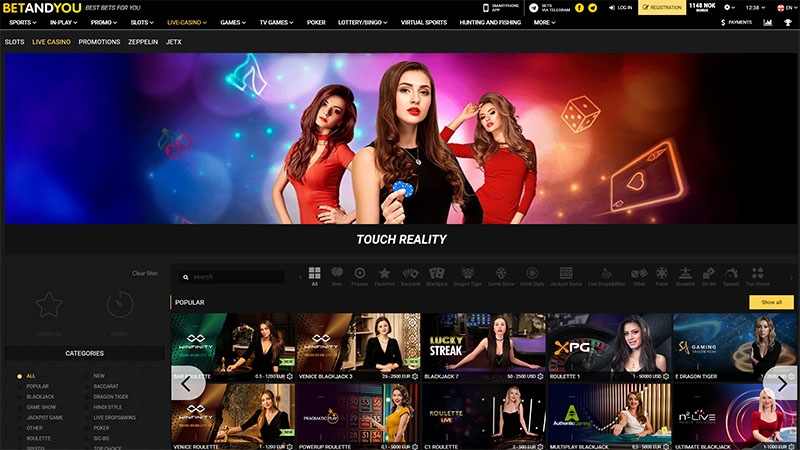
Task: Select the BLACKJACK category option
Action: (x=40, y=396)
